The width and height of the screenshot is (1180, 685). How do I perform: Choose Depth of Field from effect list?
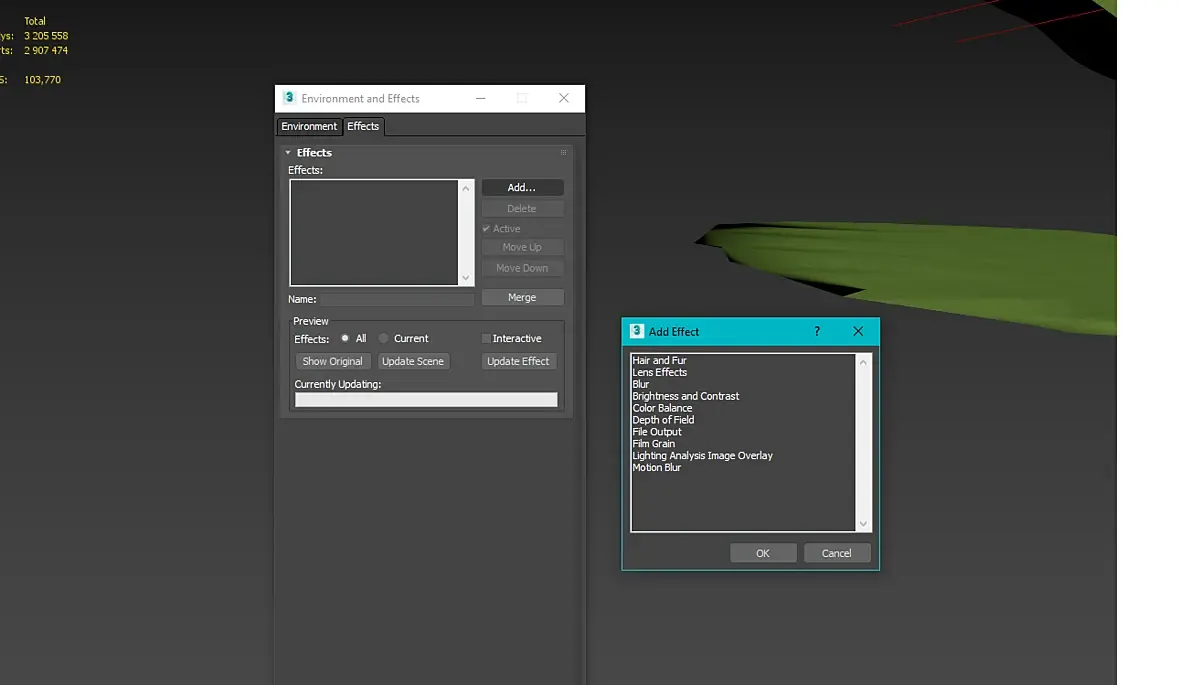[x=663, y=420]
